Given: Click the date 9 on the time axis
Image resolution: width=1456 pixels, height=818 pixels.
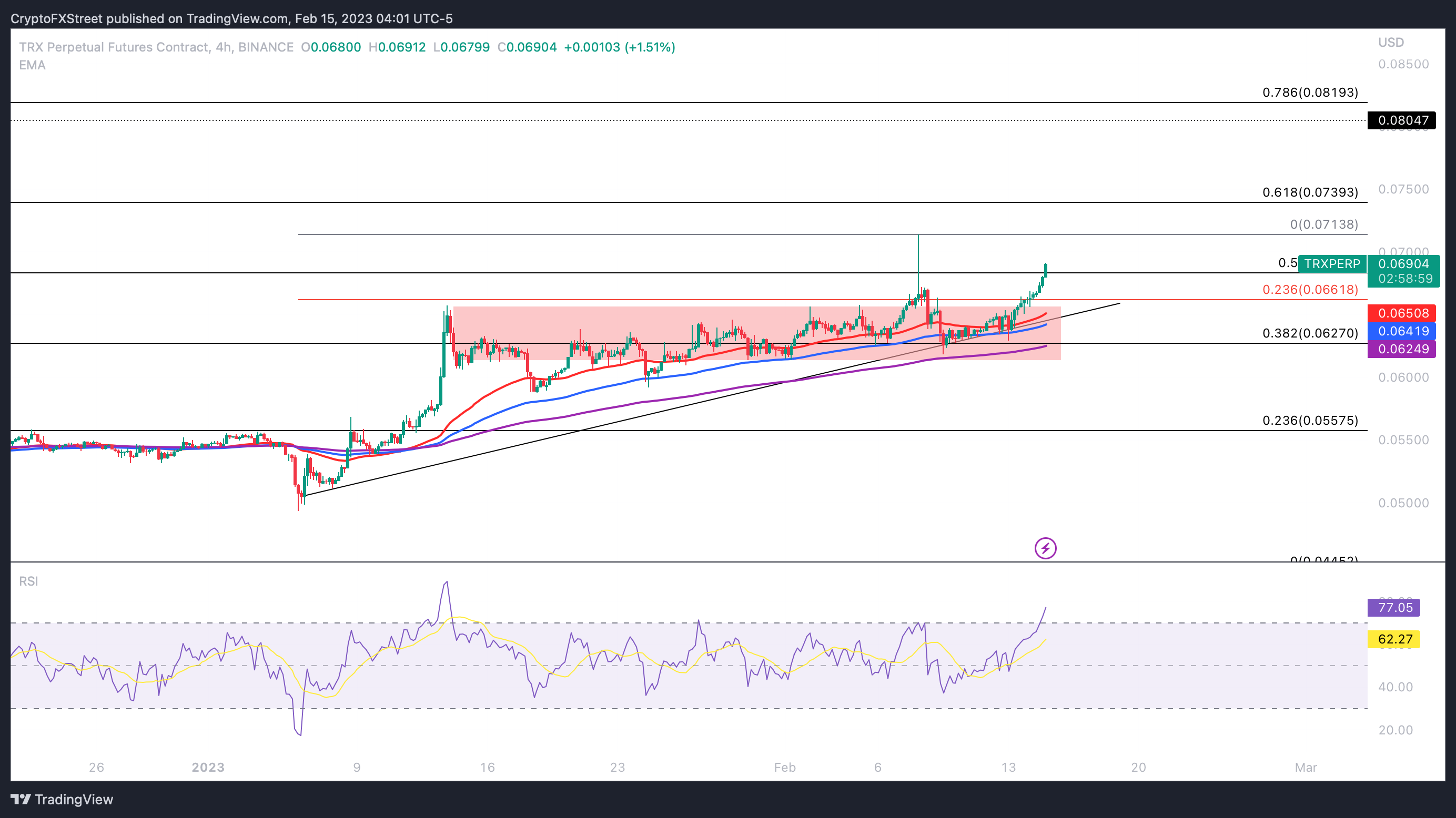Looking at the screenshot, I should click(357, 767).
